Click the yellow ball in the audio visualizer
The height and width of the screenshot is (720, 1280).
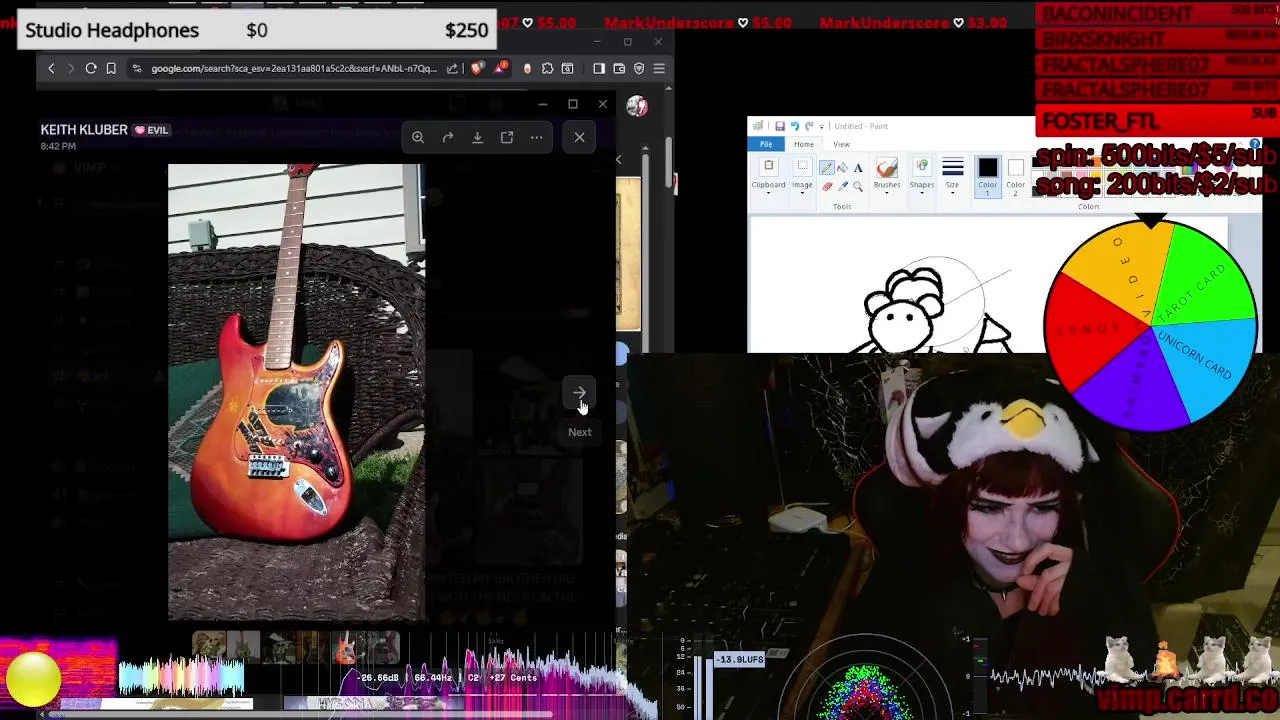point(33,678)
